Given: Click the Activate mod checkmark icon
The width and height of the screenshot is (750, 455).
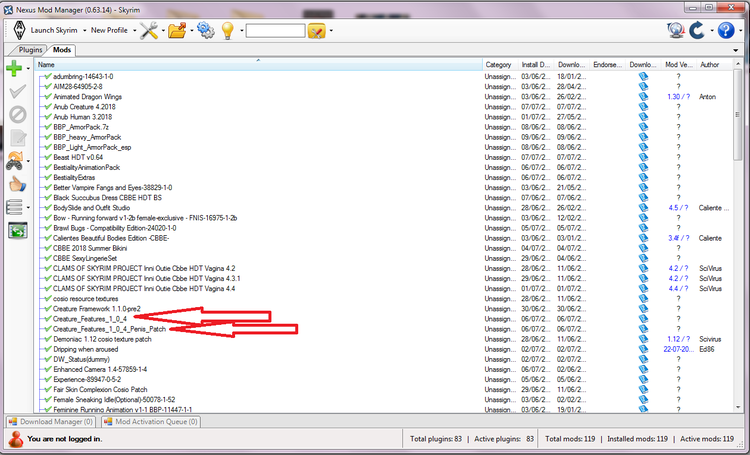Looking at the screenshot, I should 18,91.
